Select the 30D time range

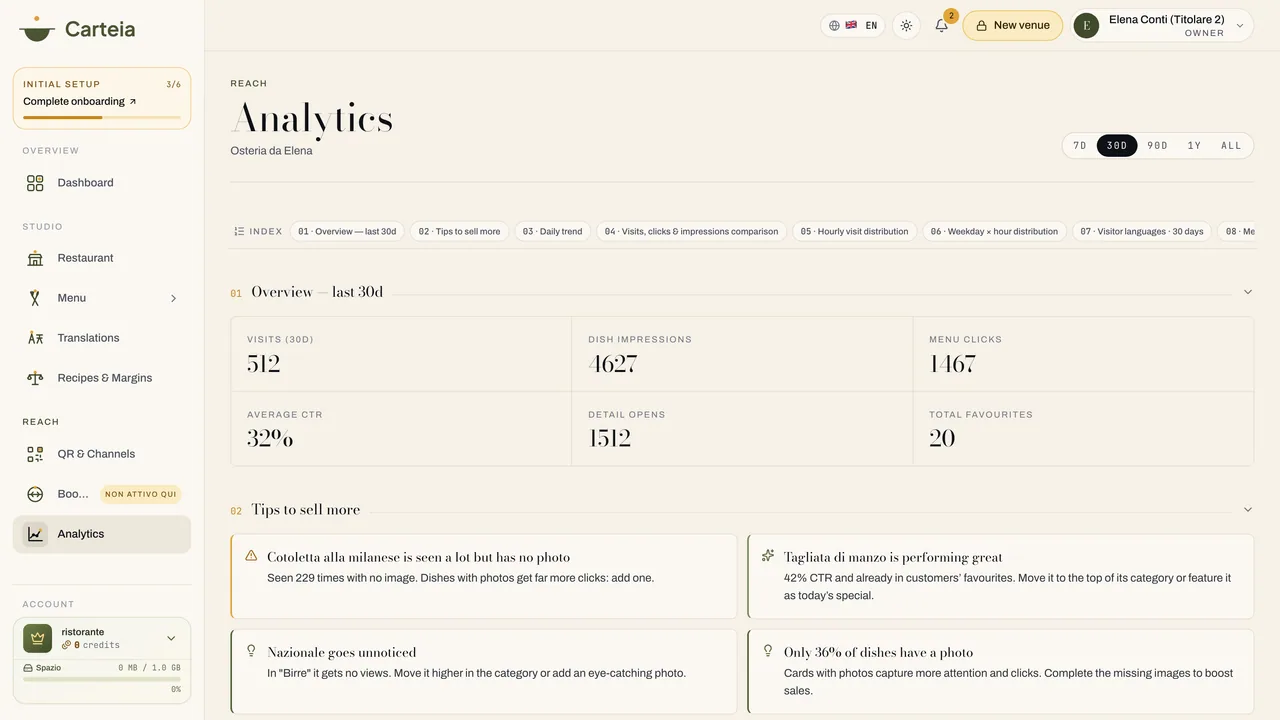pos(1117,146)
